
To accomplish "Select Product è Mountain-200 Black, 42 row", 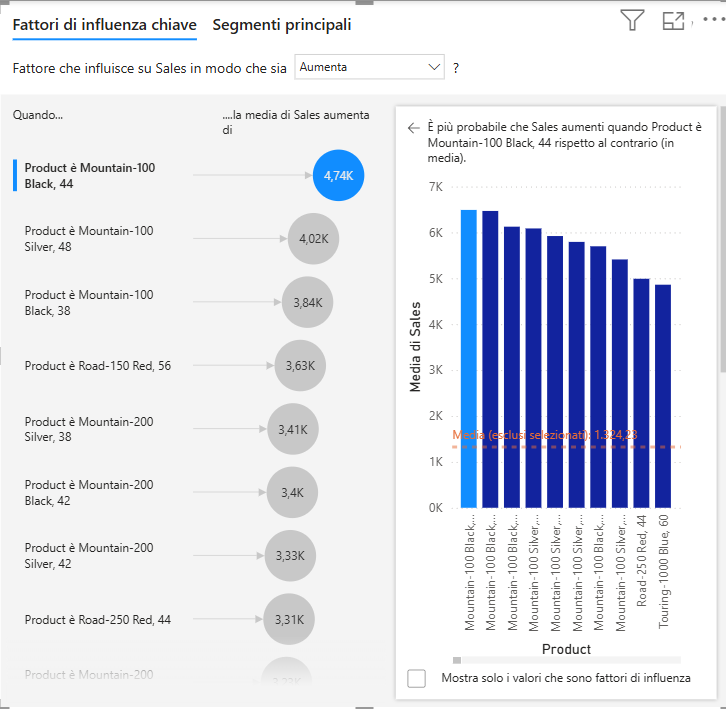I will tap(89, 492).
